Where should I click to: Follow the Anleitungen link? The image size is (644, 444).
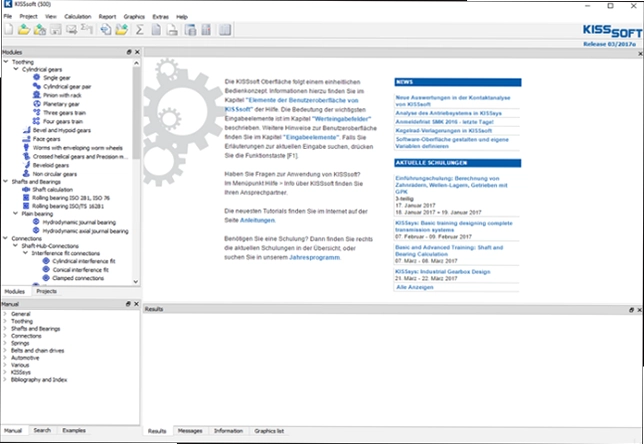(257, 220)
